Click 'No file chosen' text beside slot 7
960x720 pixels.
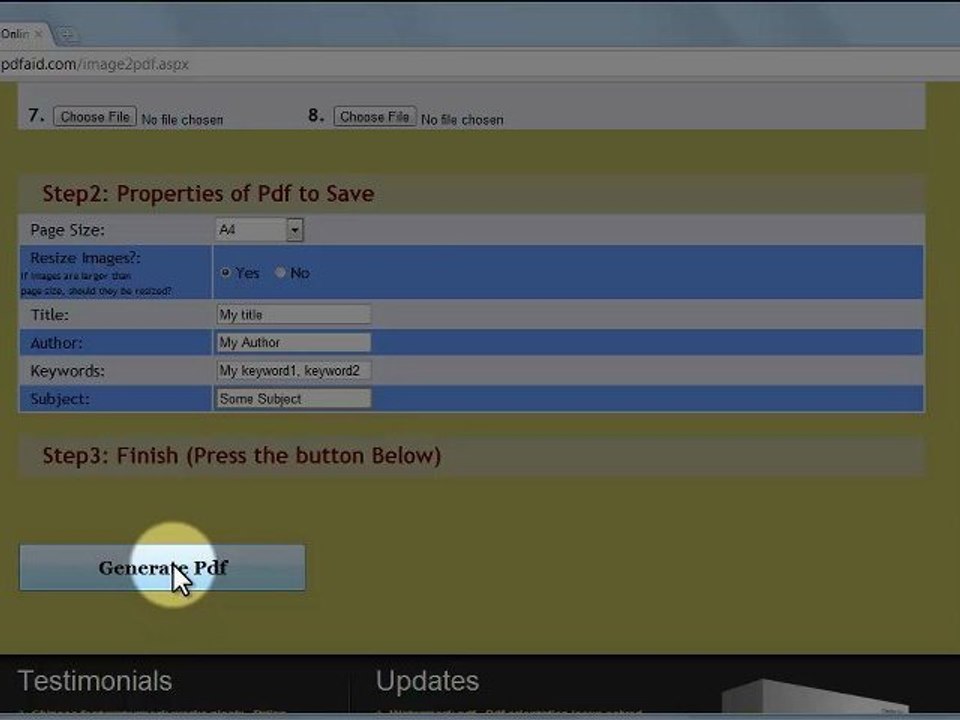coord(182,120)
